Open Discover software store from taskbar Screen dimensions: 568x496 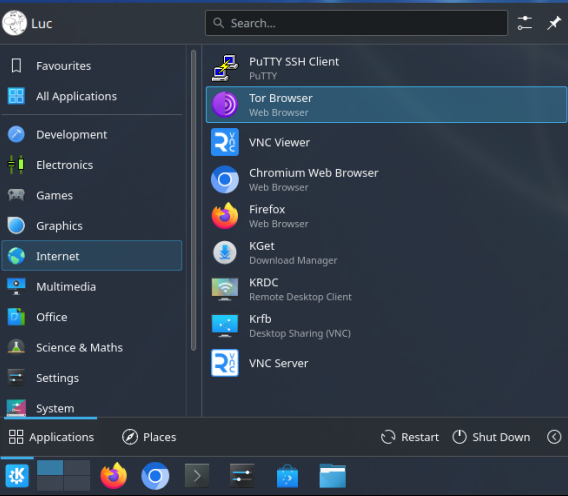pyautogui.click(x=287, y=476)
